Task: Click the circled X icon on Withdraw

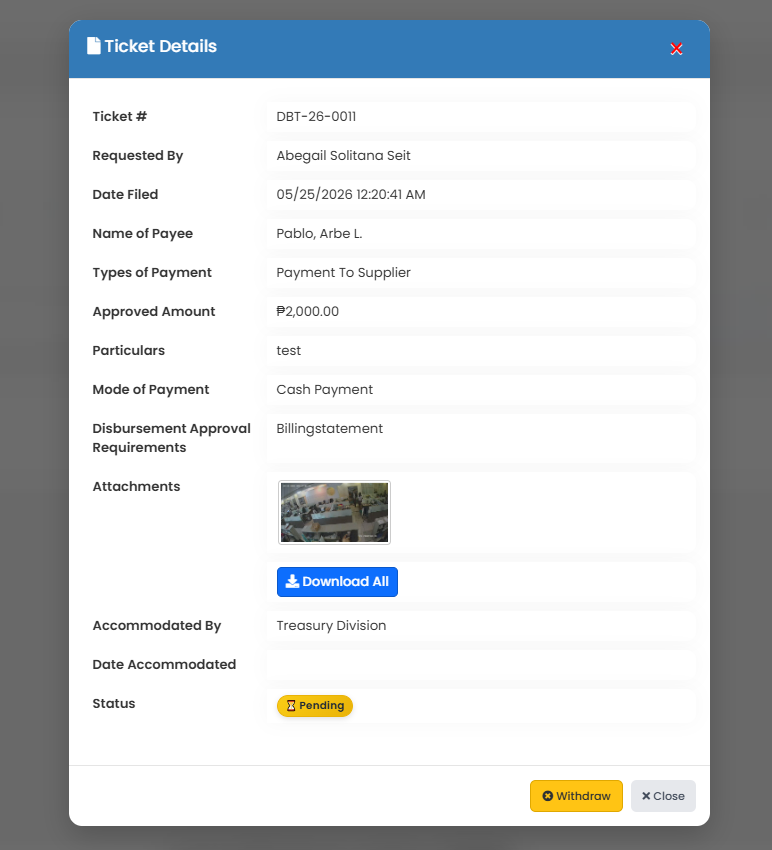Action: pyautogui.click(x=548, y=796)
